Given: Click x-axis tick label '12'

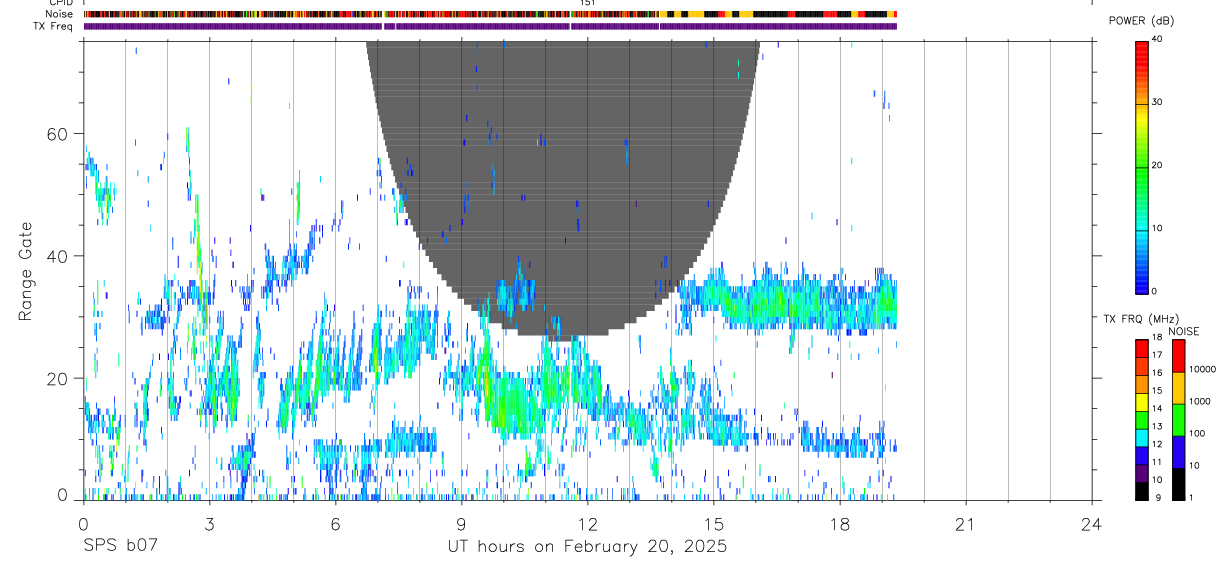Looking at the screenshot, I should (587, 524).
